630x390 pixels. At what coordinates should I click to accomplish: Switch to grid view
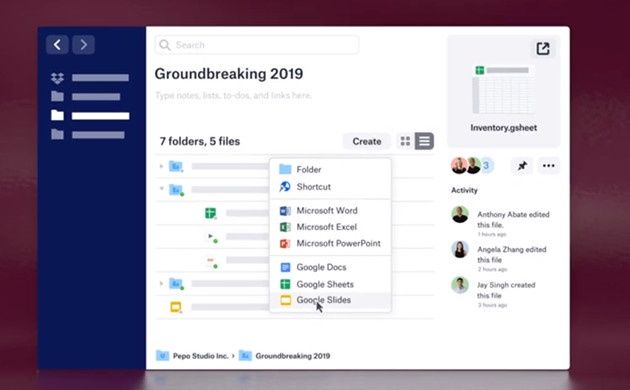[x=405, y=141]
